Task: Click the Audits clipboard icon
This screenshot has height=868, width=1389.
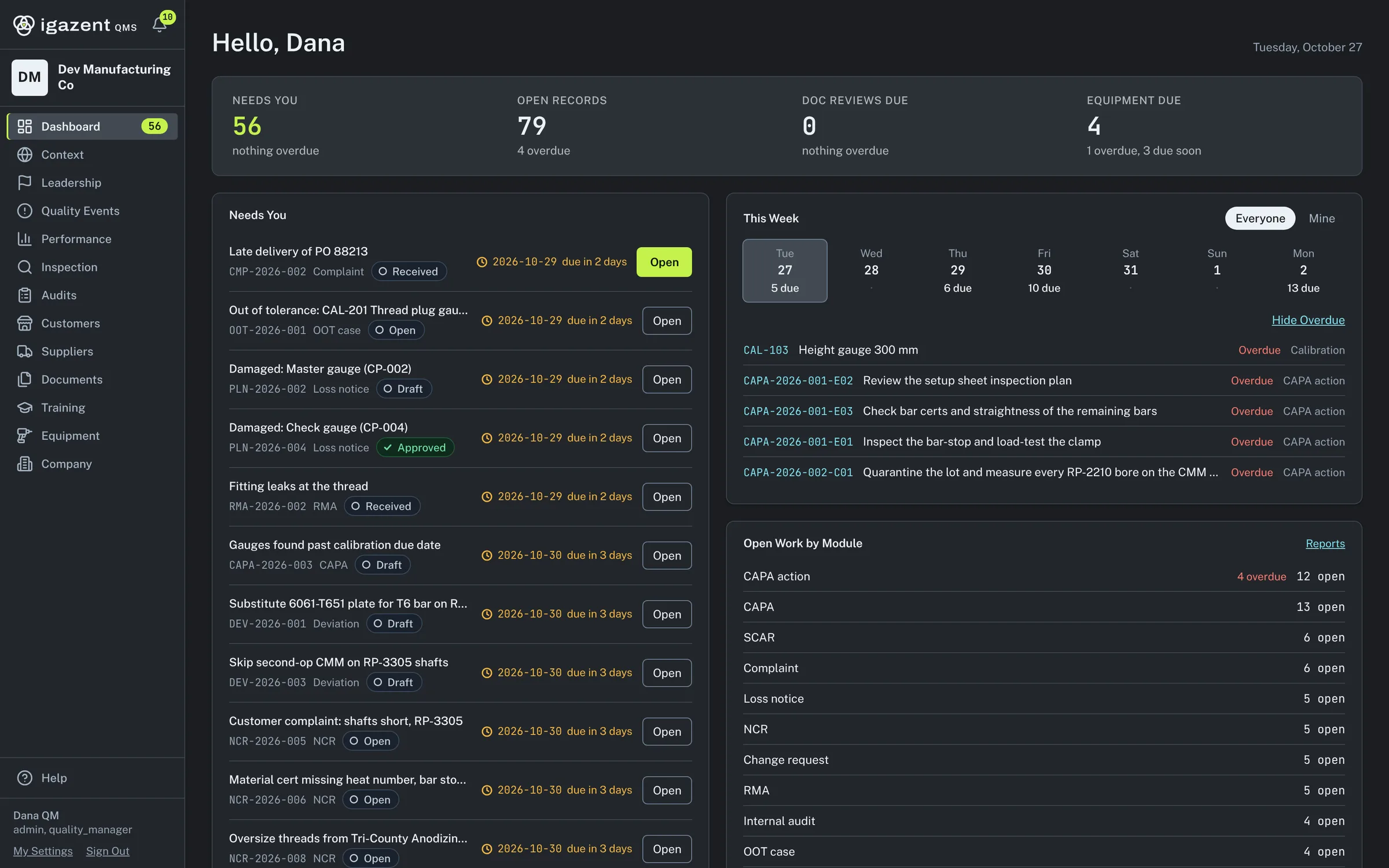Action: (24, 295)
